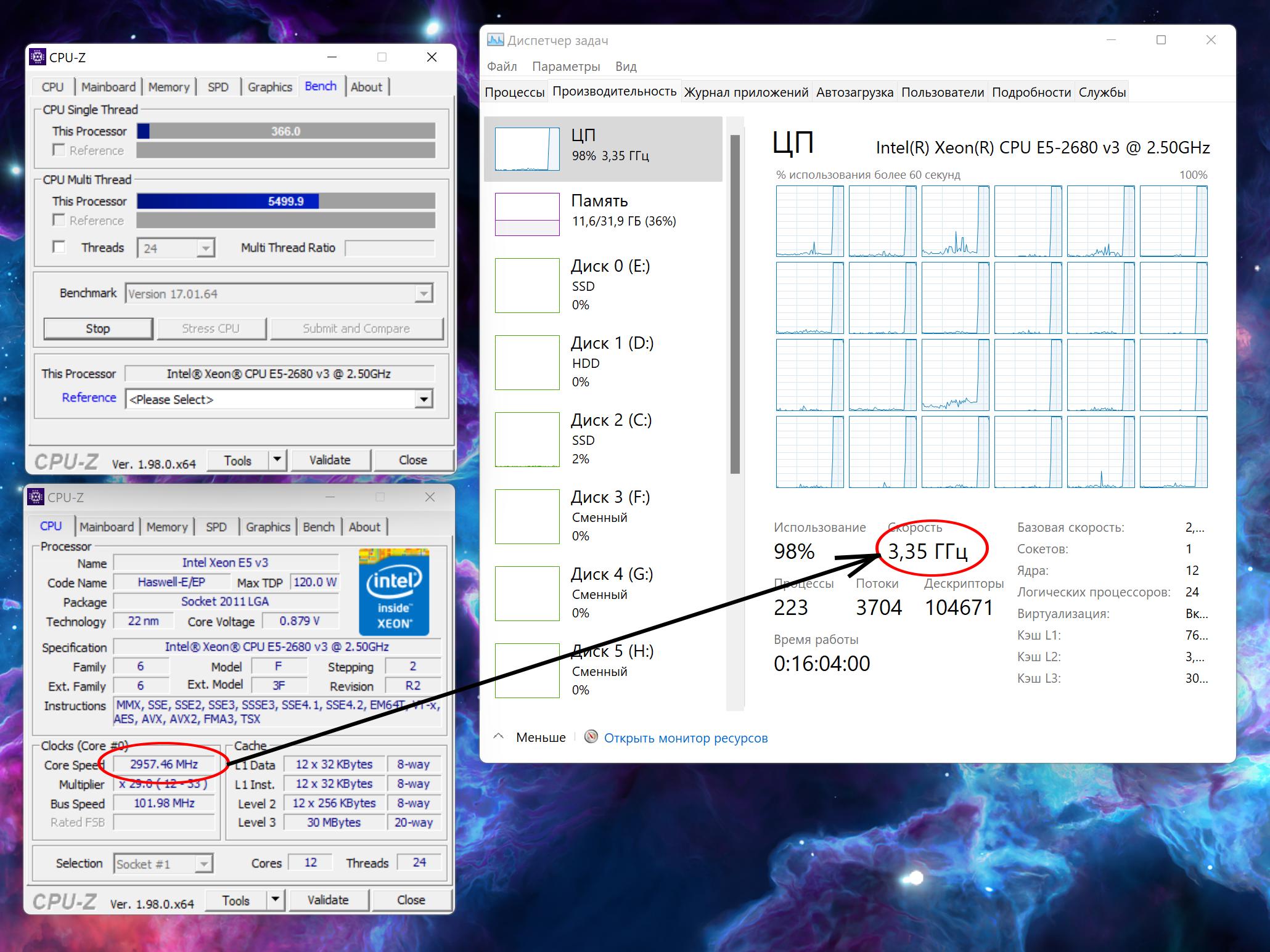
Task: Click the Task Manager title bar icon
Action: tap(495, 40)
